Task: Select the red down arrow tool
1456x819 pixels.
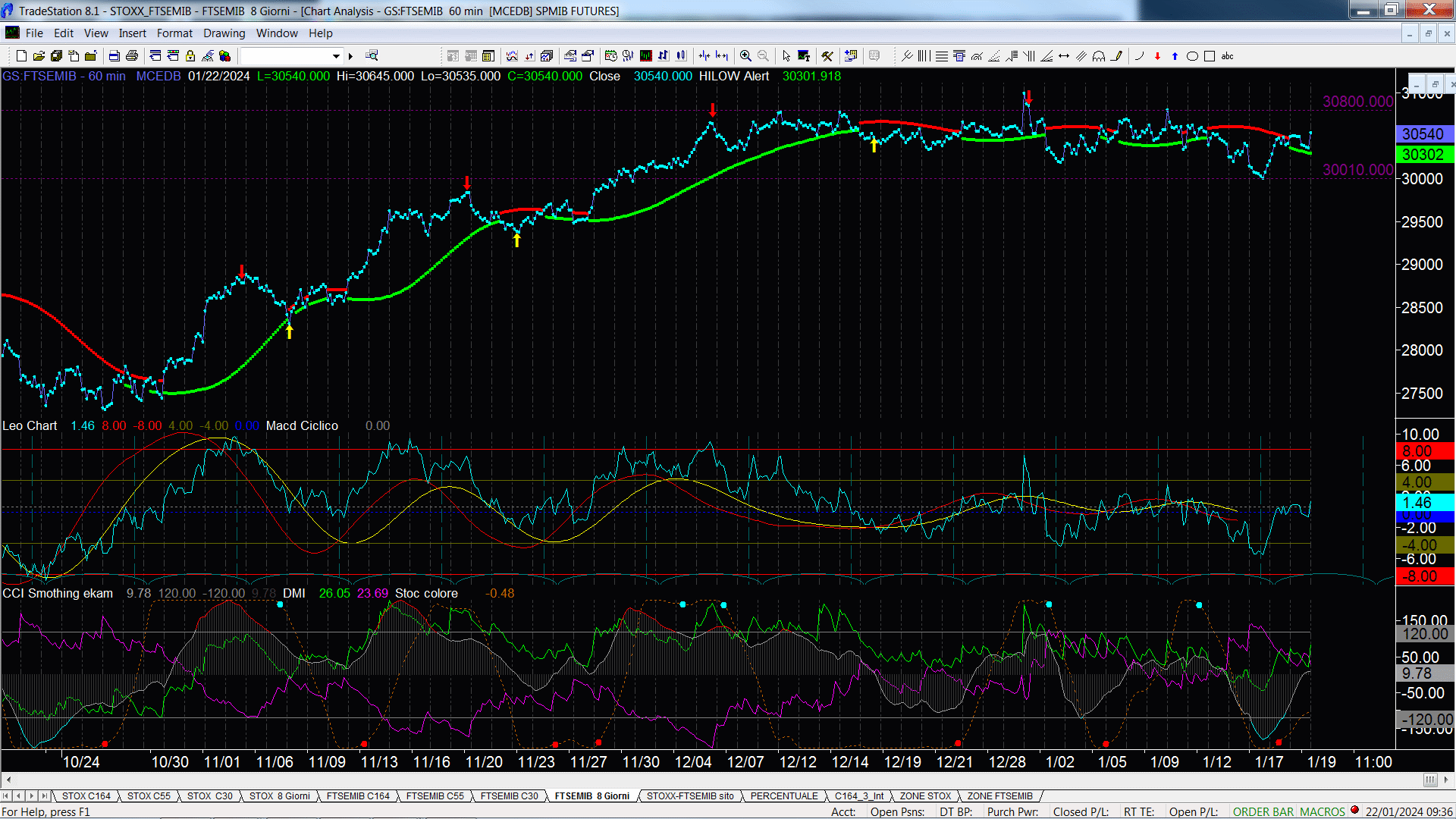Action: pyautogui.click(x=1157, y=56)
